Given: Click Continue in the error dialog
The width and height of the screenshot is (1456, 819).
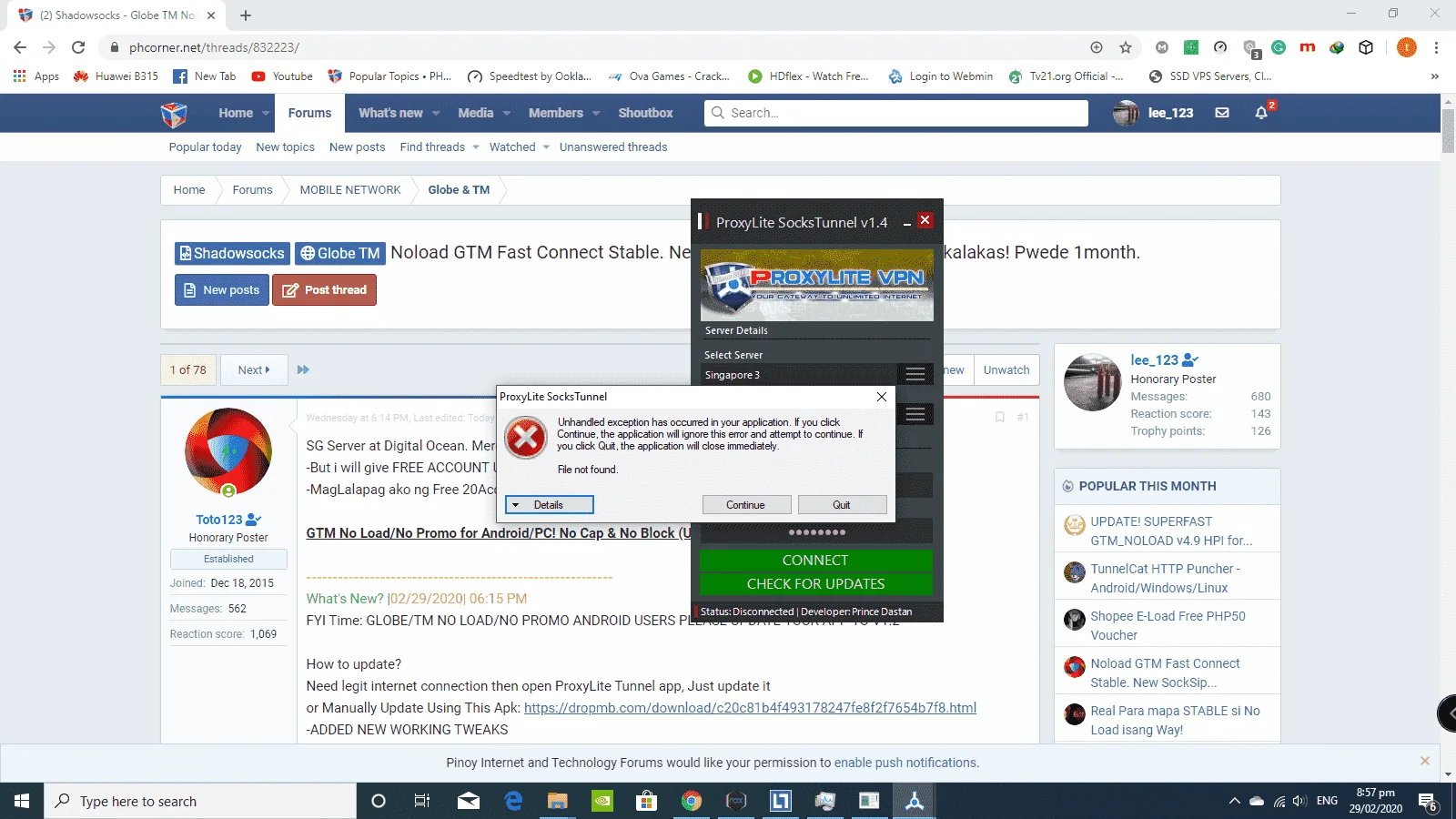Looking at the screenshot, I should pyautogui.click(x=745, y=504).
